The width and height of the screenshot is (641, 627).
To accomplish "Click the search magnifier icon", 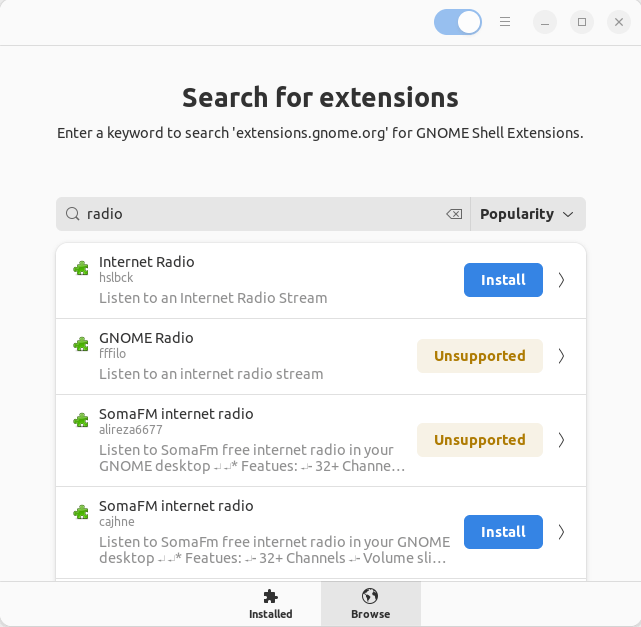I will click(x=72, y=214).
